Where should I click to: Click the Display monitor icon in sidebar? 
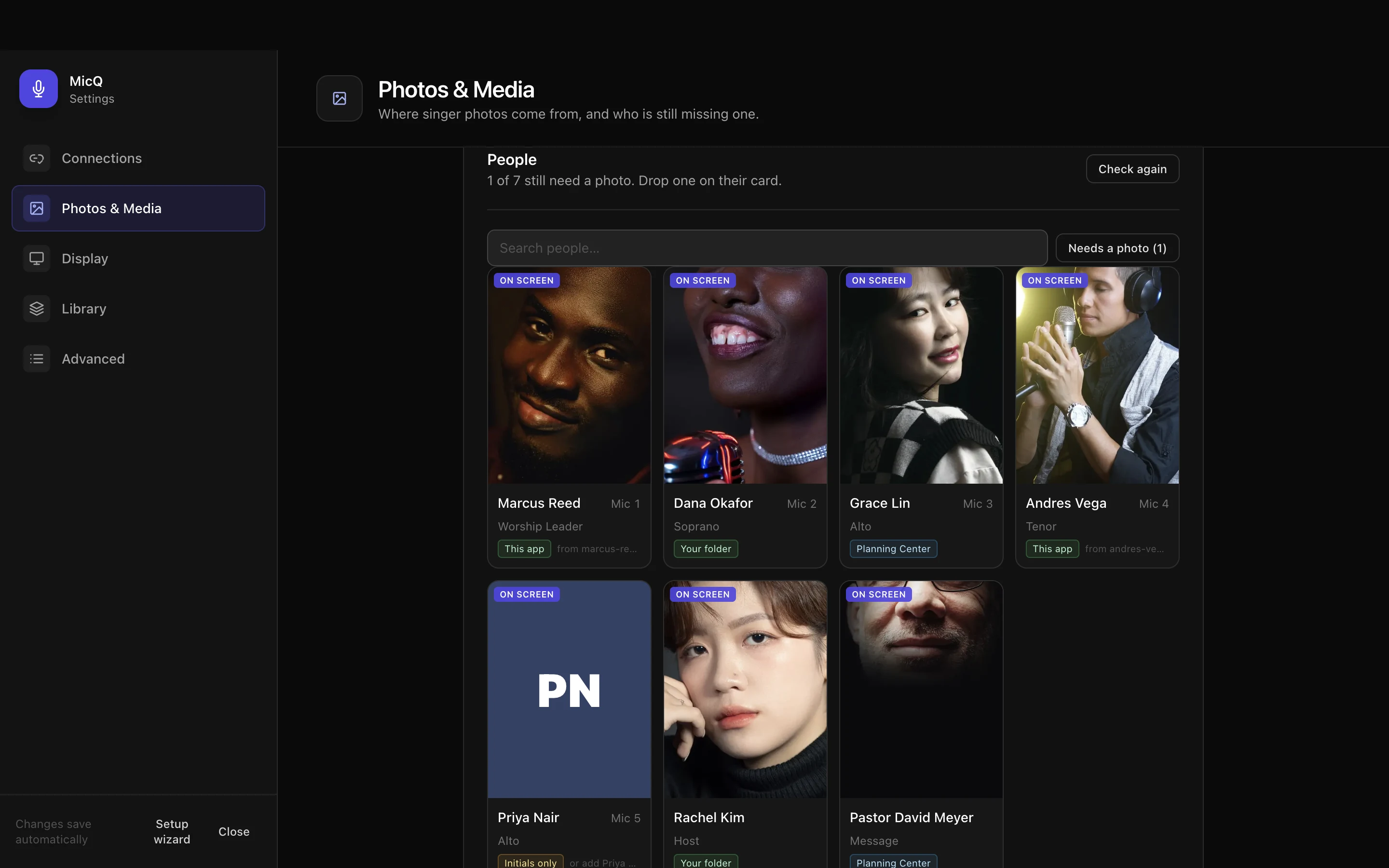click(x=37, y=258)
